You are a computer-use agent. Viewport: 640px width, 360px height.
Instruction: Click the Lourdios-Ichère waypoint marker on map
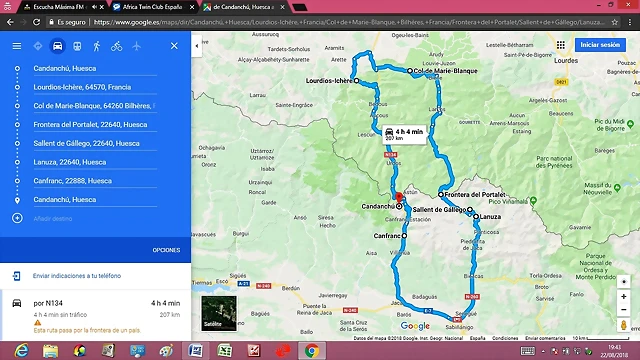pos(356,81)
